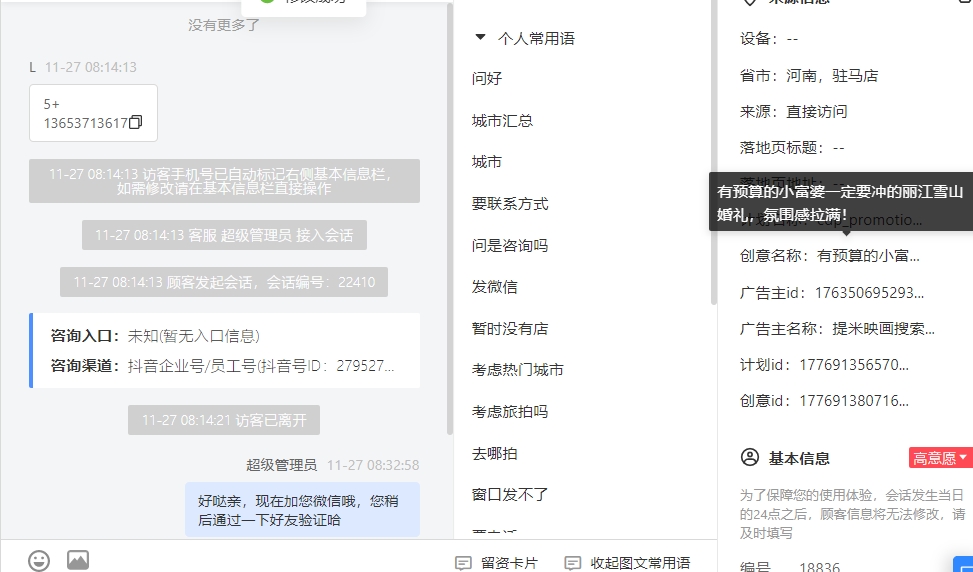
Task: Select the 暂时没有店 quick phrase
Action: click(x=509, y=328)
